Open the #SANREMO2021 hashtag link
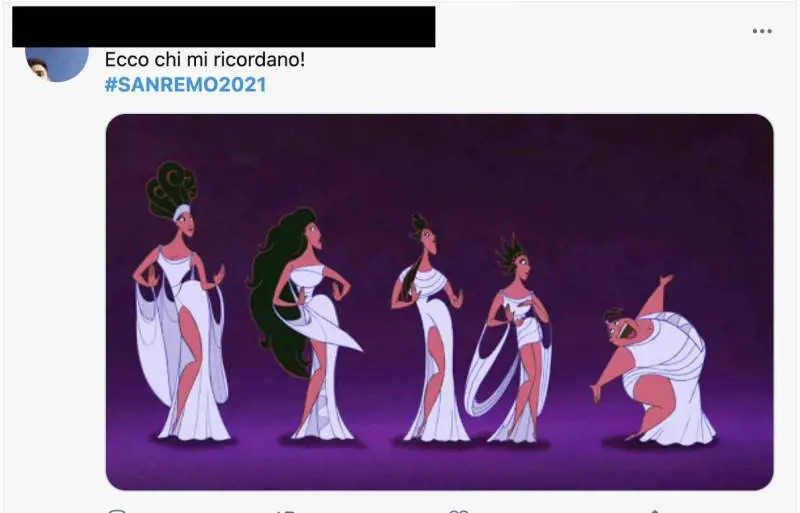Viewport: 800px width, 513px height. click(185, 85)
